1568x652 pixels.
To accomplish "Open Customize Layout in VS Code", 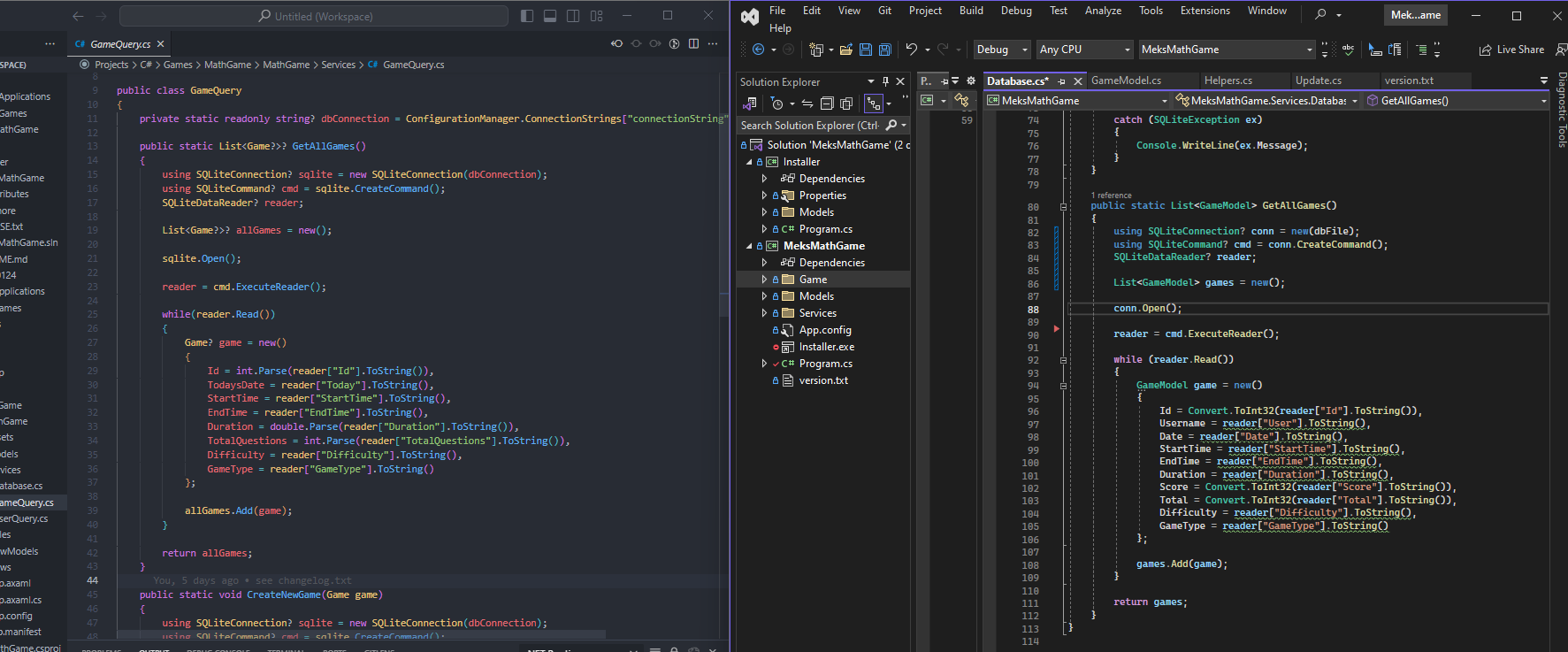I will tap(597, 16).
